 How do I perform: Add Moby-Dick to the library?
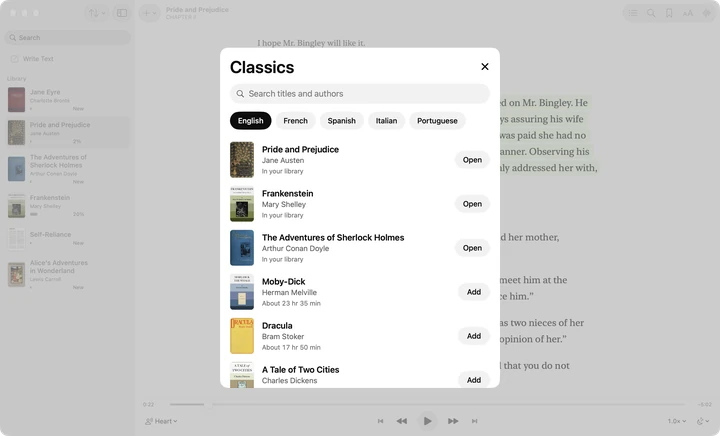pyautogui.click(x=473, y=292)
